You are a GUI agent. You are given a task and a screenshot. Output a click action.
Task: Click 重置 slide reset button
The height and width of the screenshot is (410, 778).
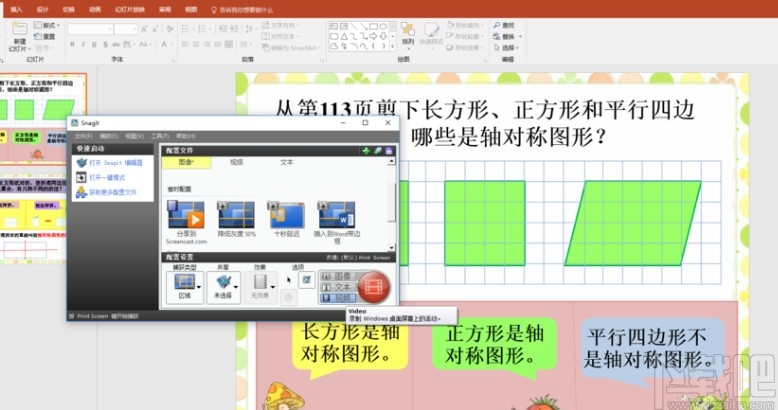coord(45,36)
